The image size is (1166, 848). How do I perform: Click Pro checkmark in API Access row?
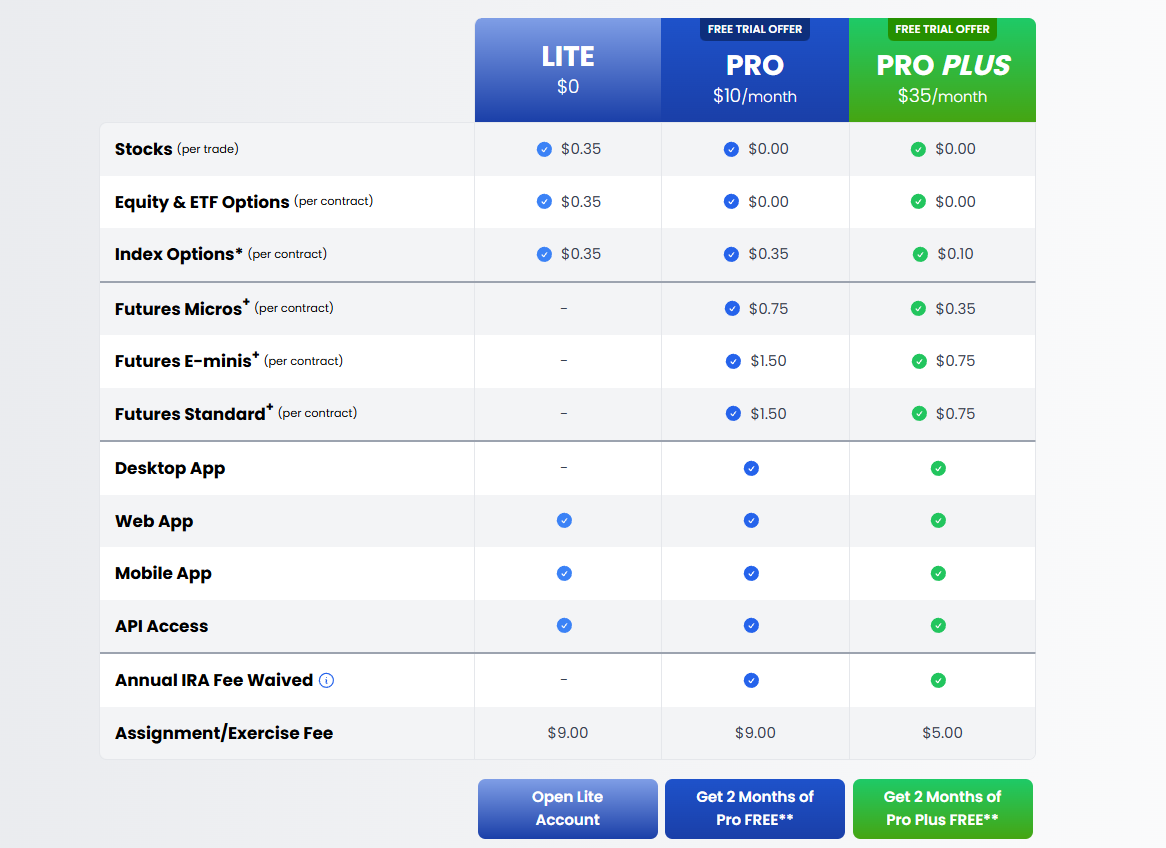tap(752, 626)
